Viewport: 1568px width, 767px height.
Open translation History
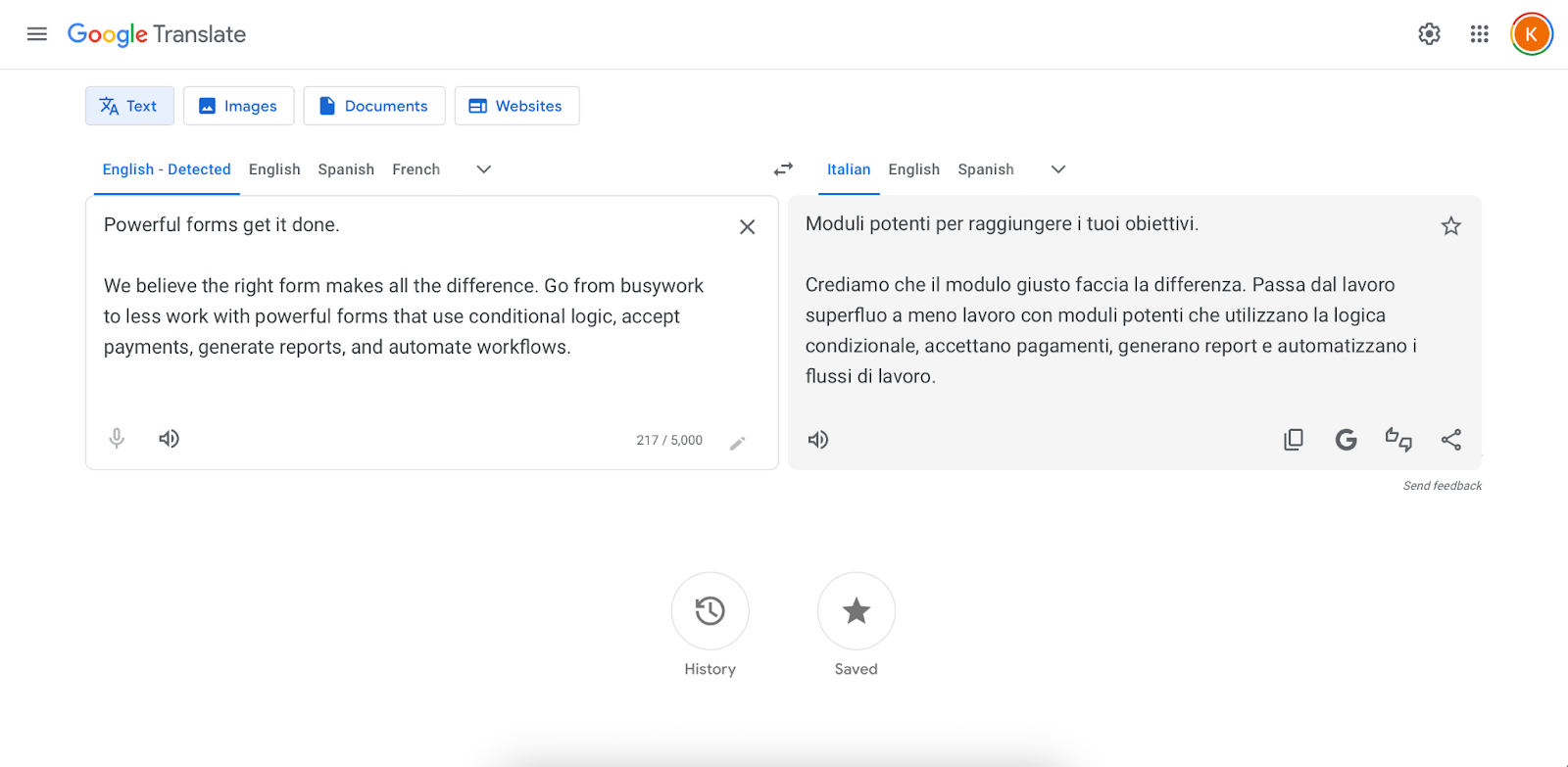point(710,611)
